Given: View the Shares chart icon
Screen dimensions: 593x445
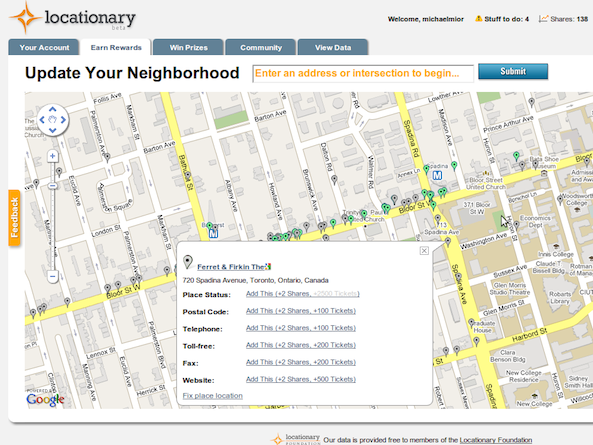Looking at the screenshot, I should tap(543, 19).
